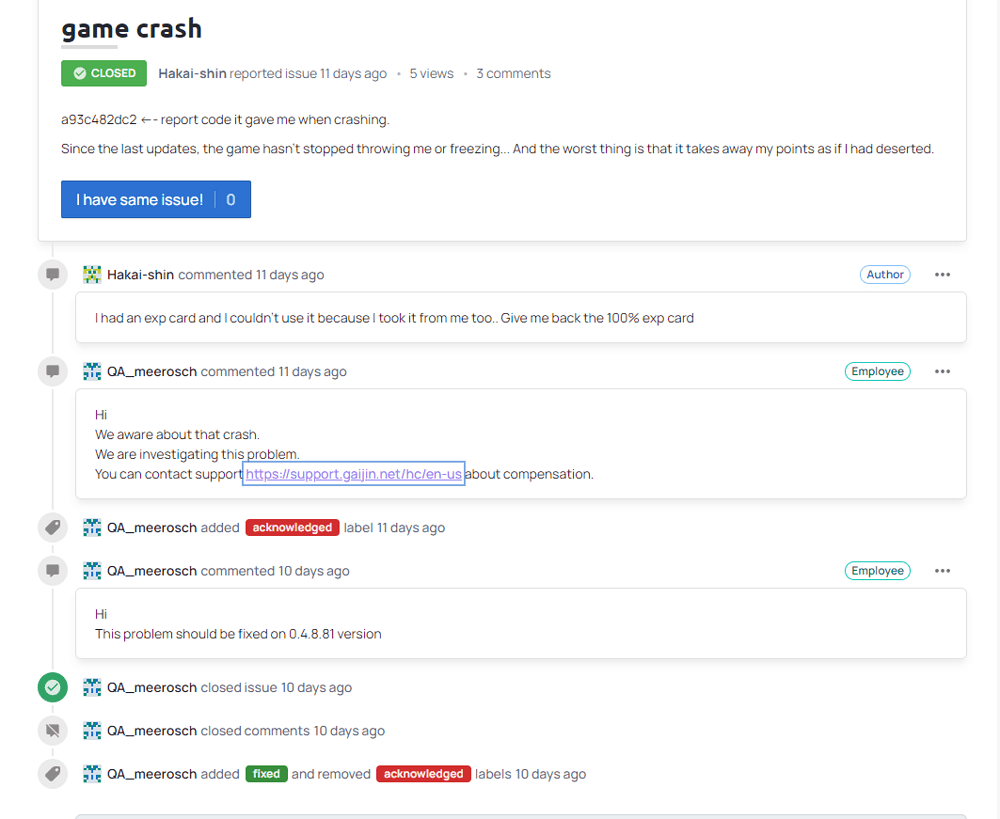Click the speech bubble icon beside QA_meerosch's second comment
This screenshot has height=819, width=1000.
click(x=52, y=570)
